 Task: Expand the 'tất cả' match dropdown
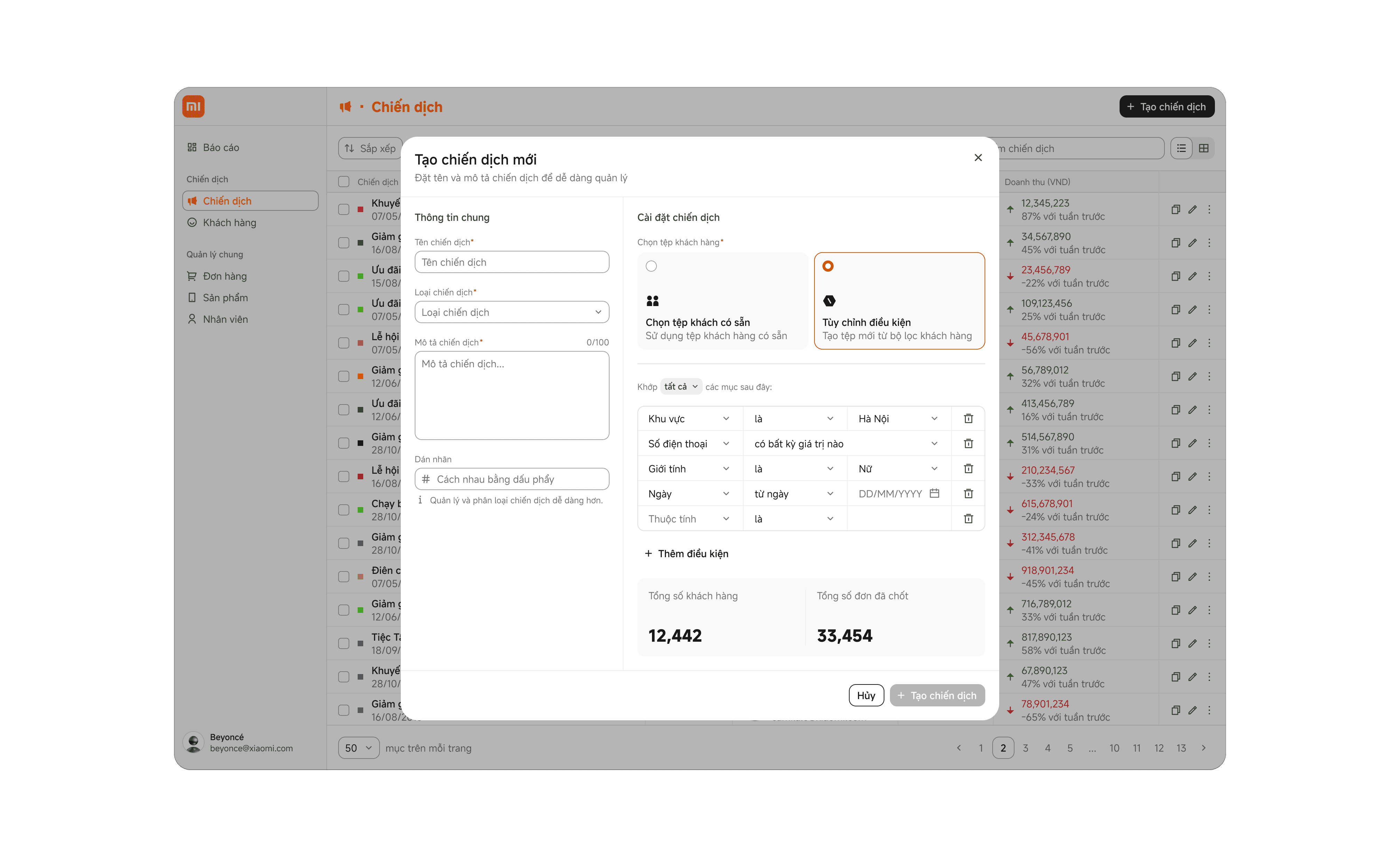[x=681, y=387]
